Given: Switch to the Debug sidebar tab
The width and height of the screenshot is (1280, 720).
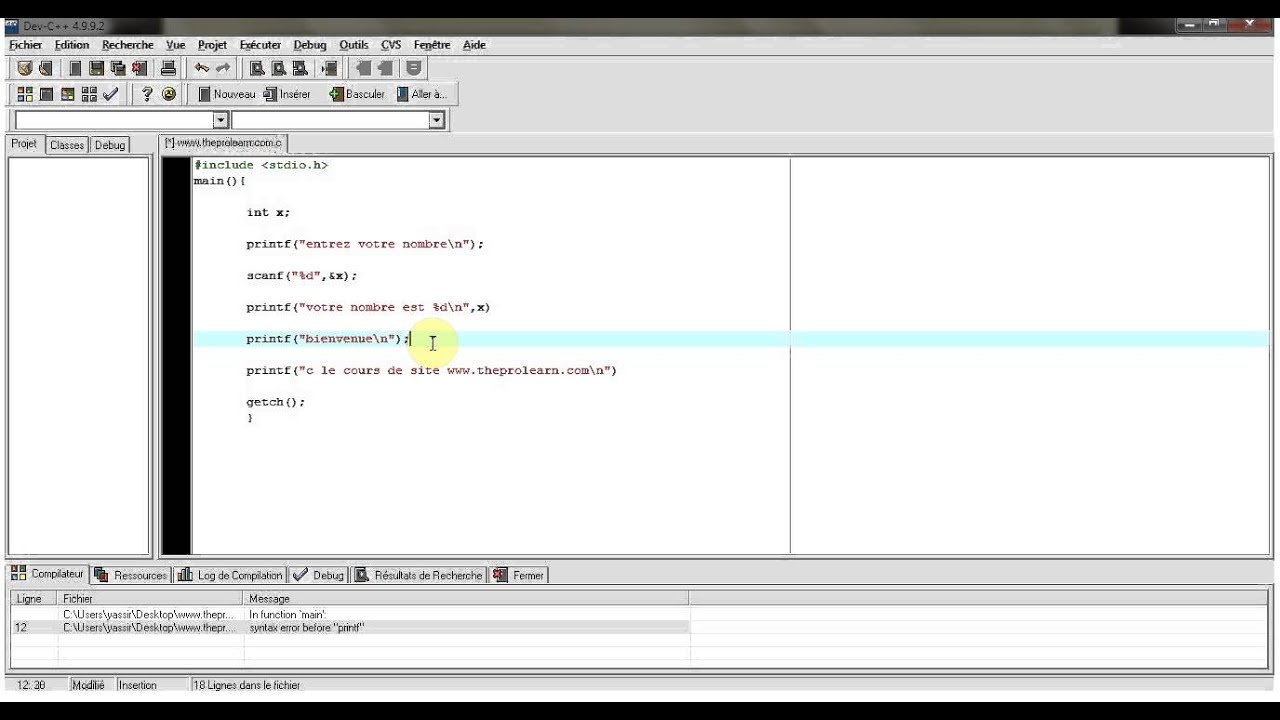Looking at the screenshot, I should 110,145.
